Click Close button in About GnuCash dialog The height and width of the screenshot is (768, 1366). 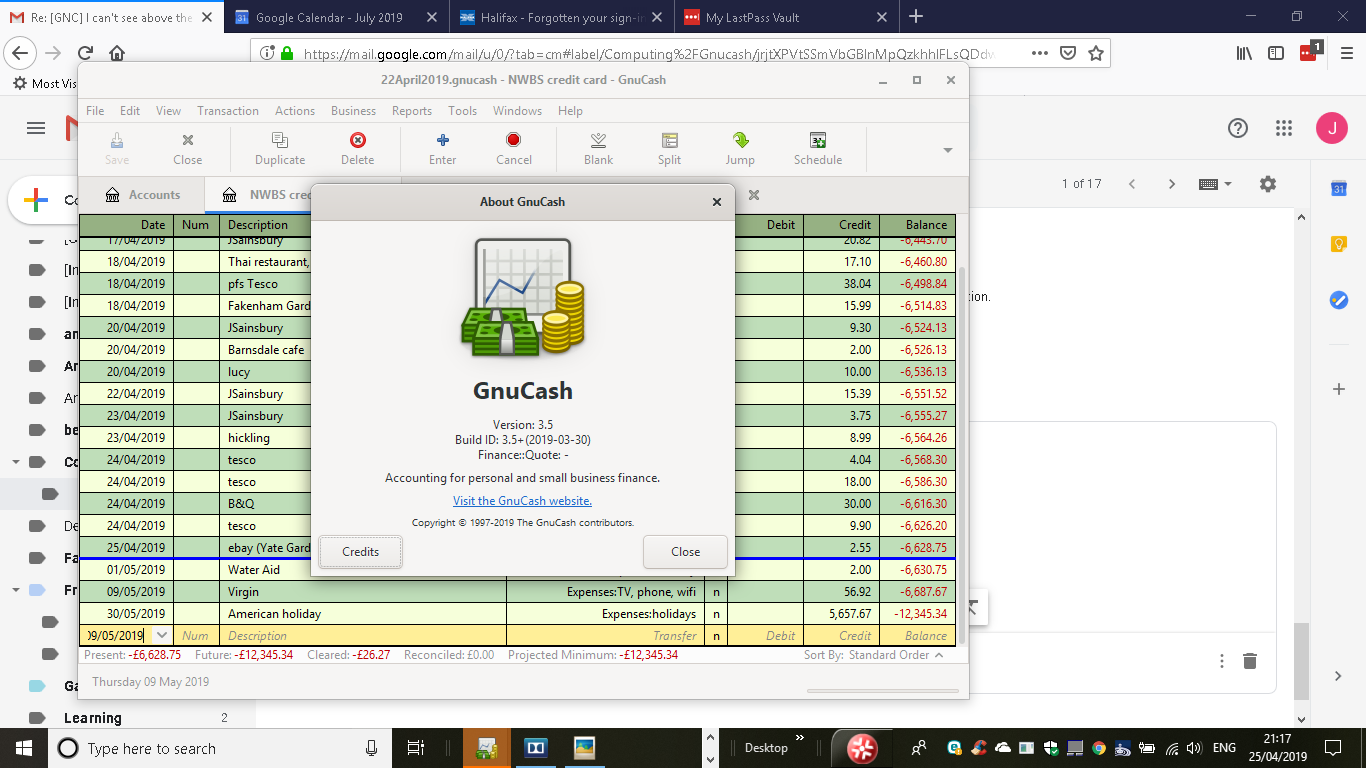coord(686,552)
